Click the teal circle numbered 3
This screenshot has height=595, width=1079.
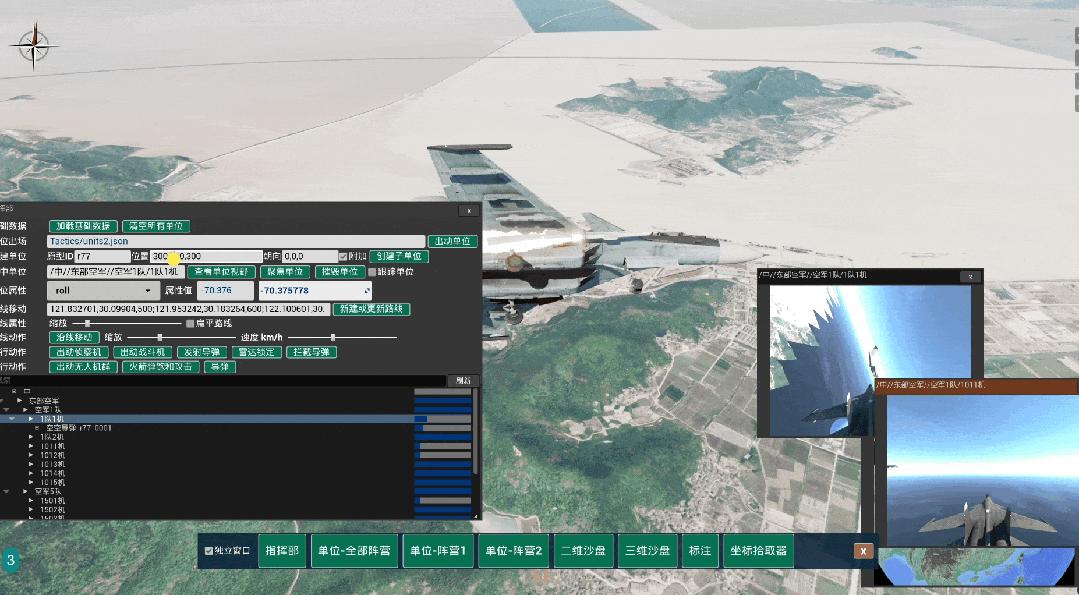(10, 560)
